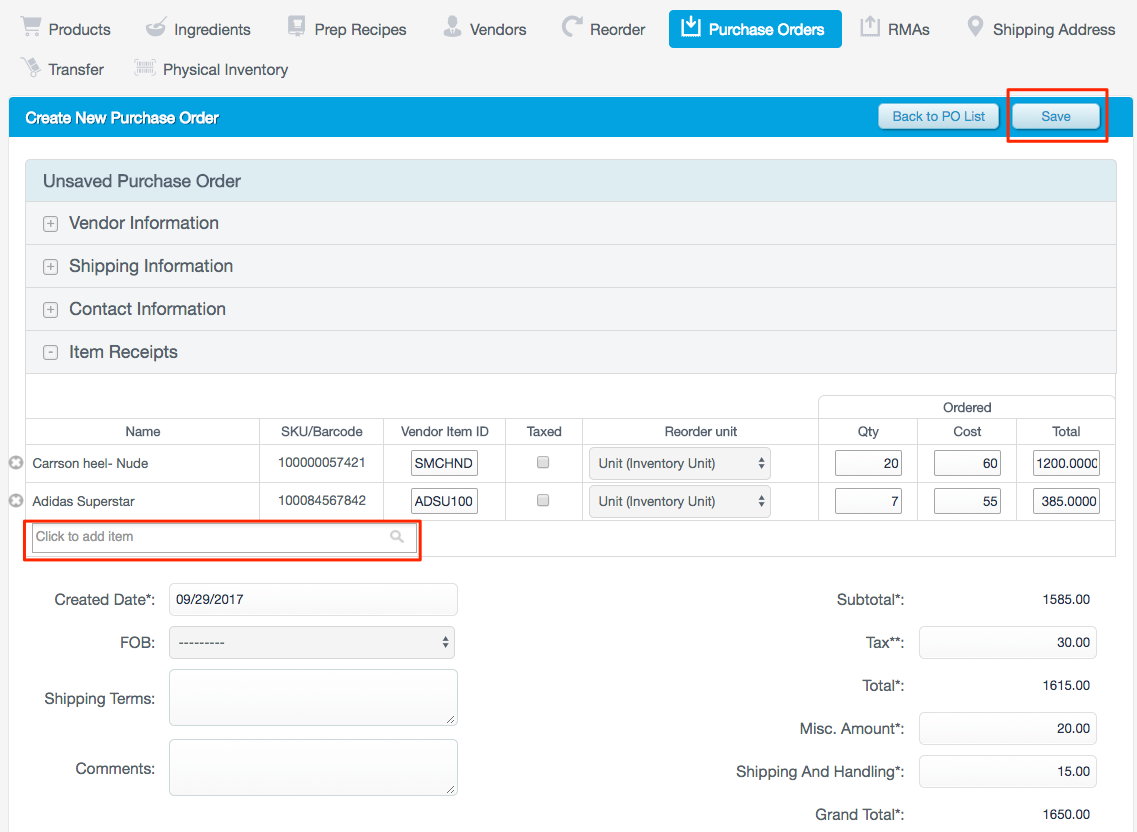Click Back to PO List

[938, 116]
